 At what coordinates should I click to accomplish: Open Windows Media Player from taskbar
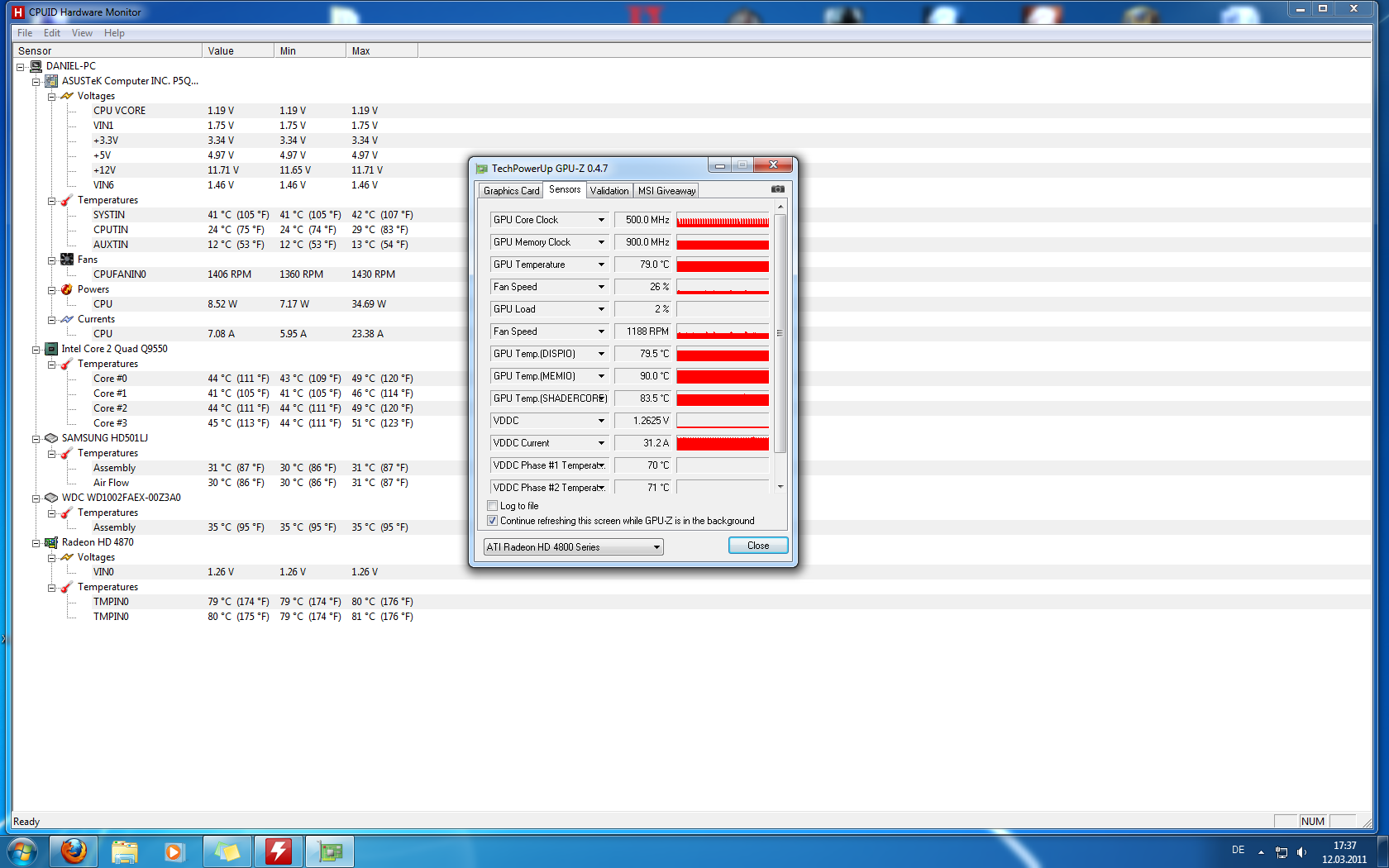pyautogui.click(x=174, y=851)
